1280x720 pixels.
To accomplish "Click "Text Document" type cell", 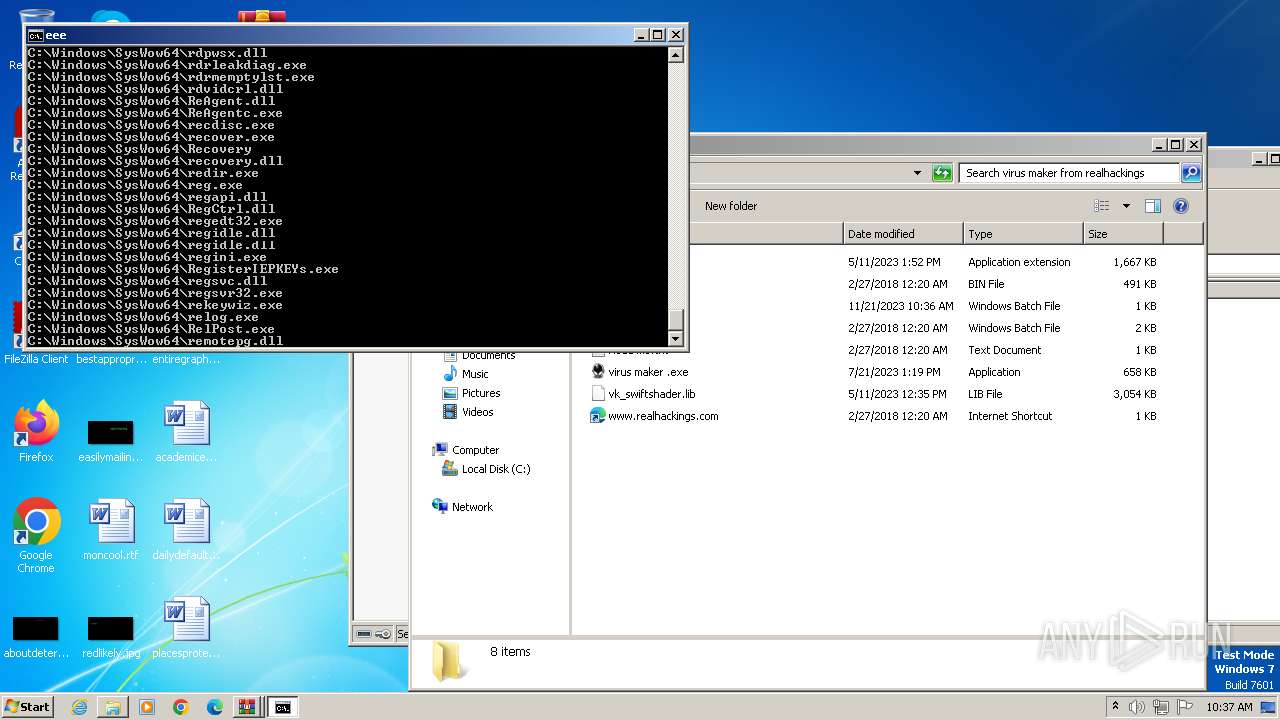I will (1004, 350).
